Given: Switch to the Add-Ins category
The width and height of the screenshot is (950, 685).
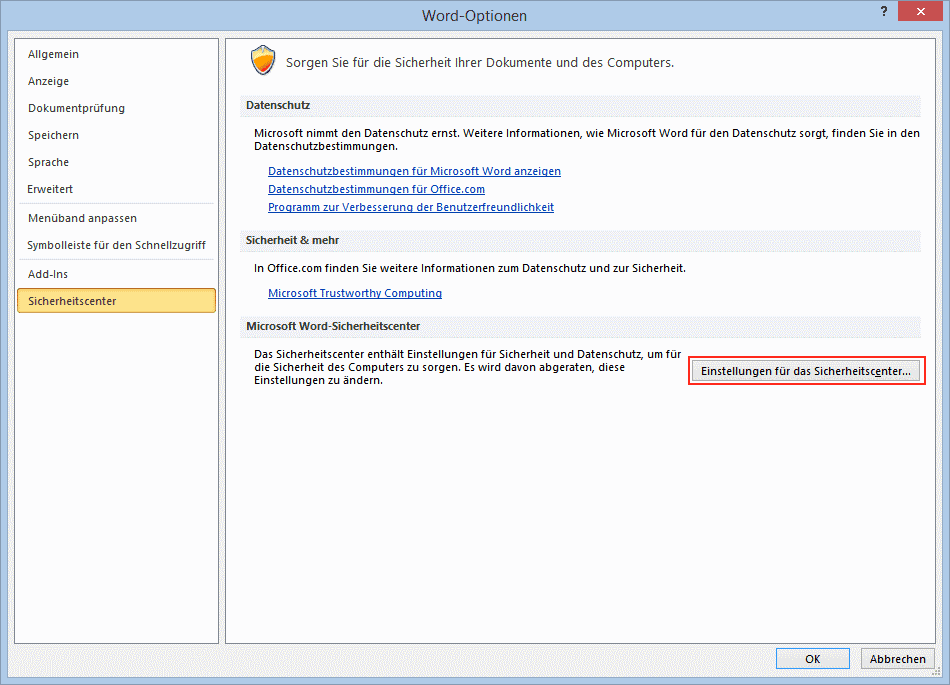Looking at the screenshot, I should click(x=48, y=274).
